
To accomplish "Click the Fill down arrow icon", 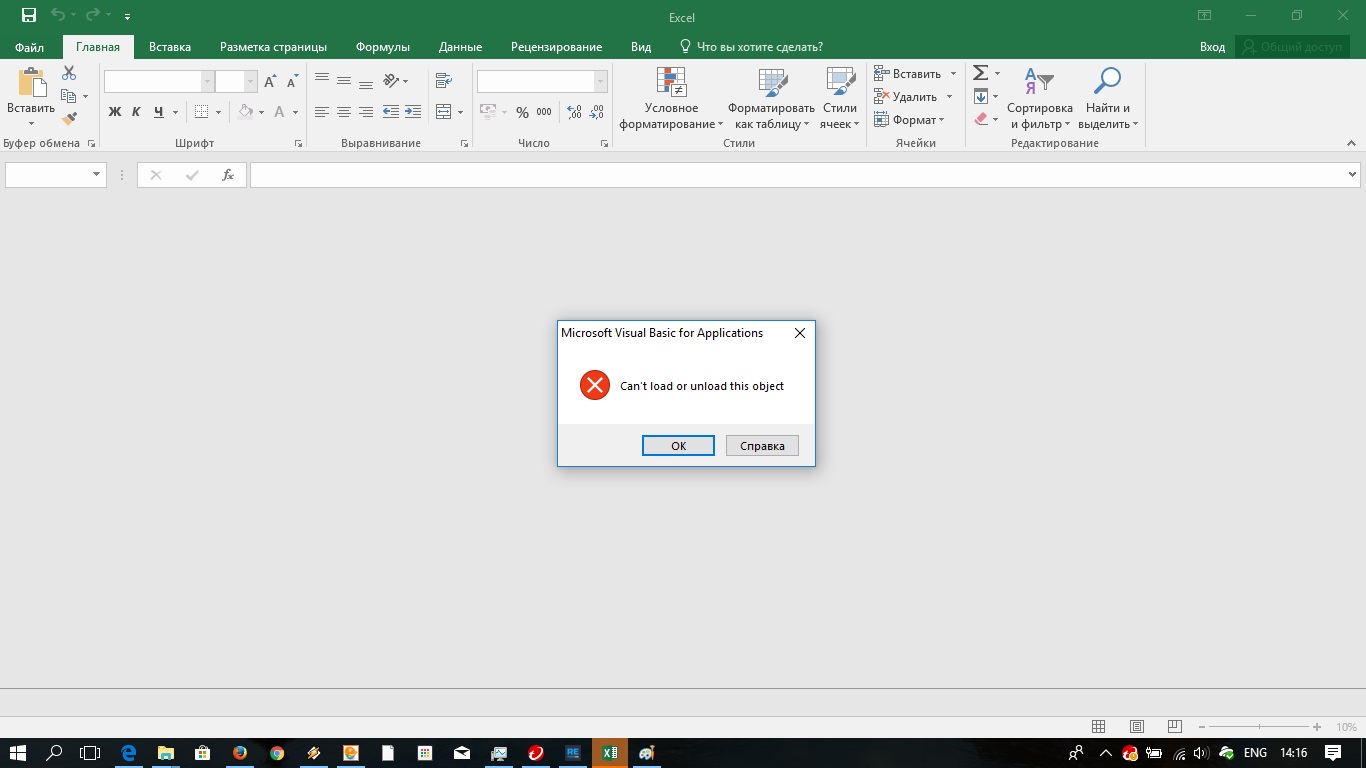I will click(981, 97).
